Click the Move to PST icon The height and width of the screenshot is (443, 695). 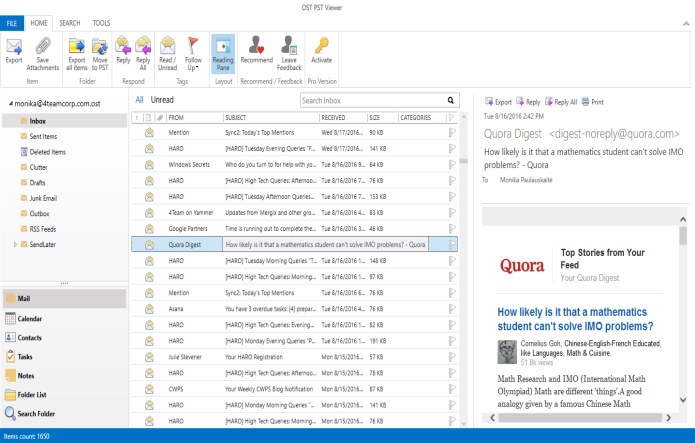point(100,46)
